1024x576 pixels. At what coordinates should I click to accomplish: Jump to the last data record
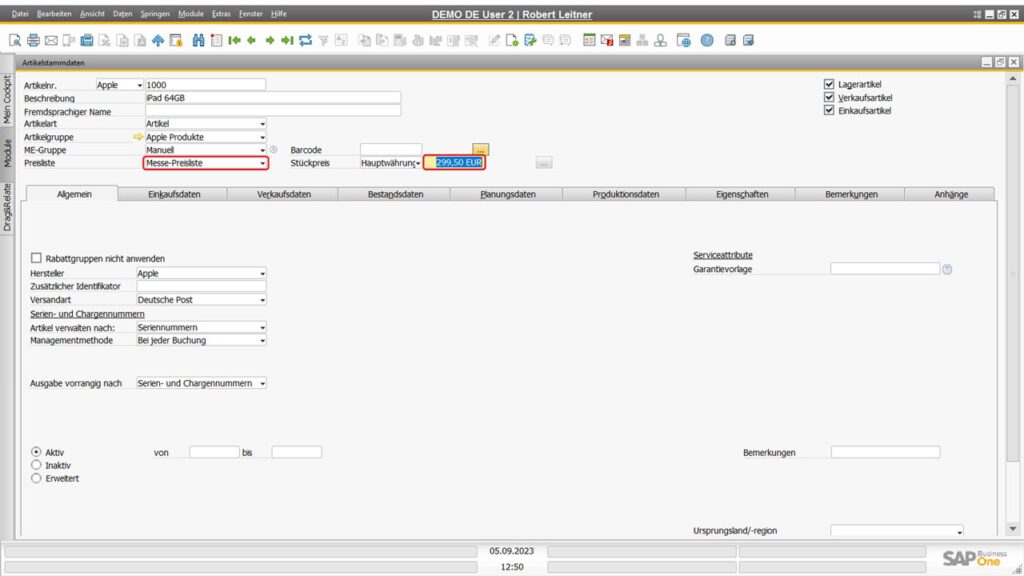tap(287, 40)
